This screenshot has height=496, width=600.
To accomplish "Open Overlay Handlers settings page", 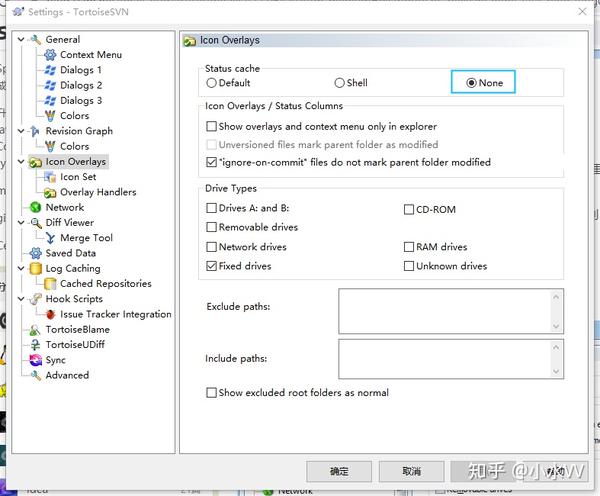I will point(98,192).
